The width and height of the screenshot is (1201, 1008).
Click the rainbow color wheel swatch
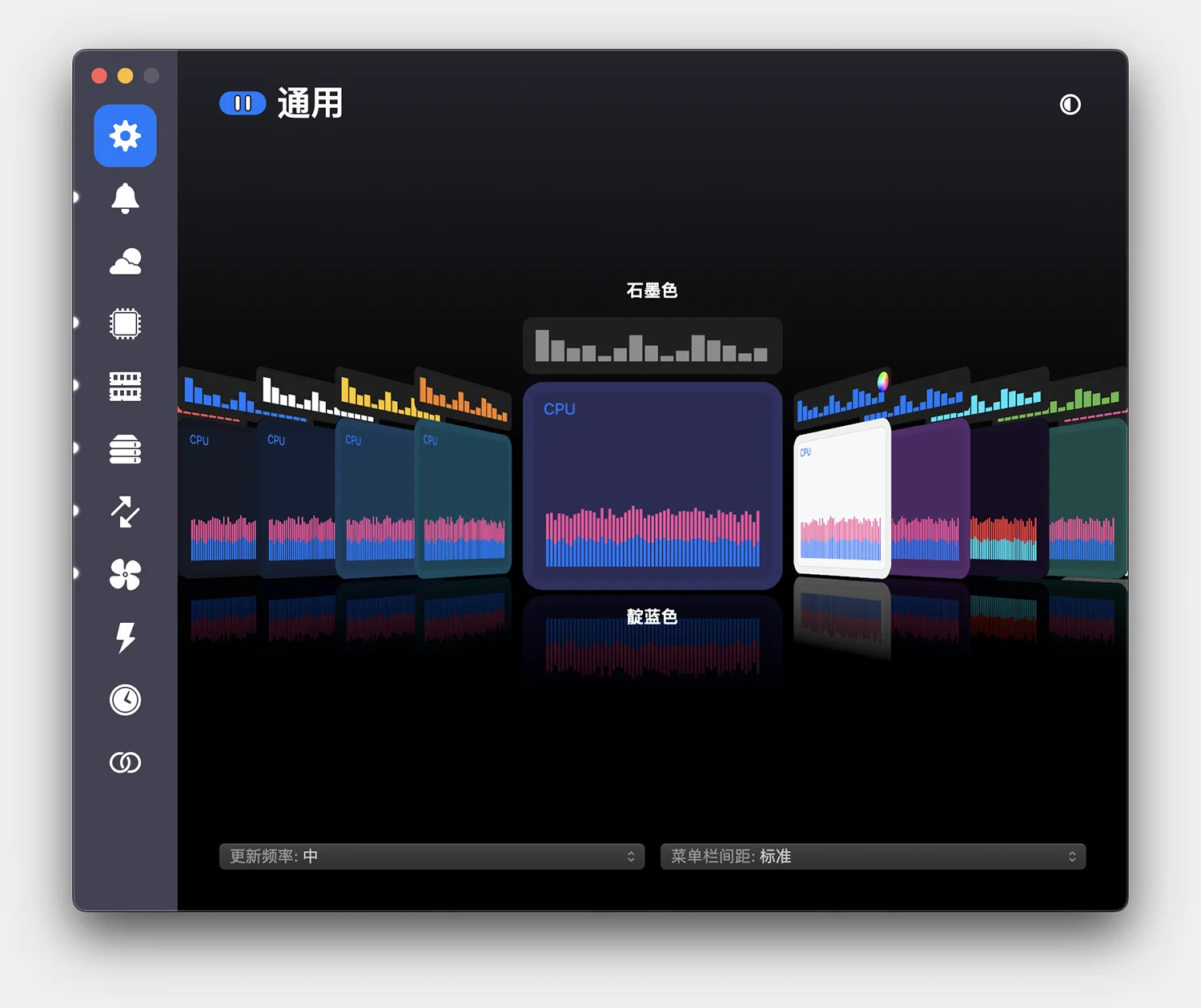click(882, 381)
